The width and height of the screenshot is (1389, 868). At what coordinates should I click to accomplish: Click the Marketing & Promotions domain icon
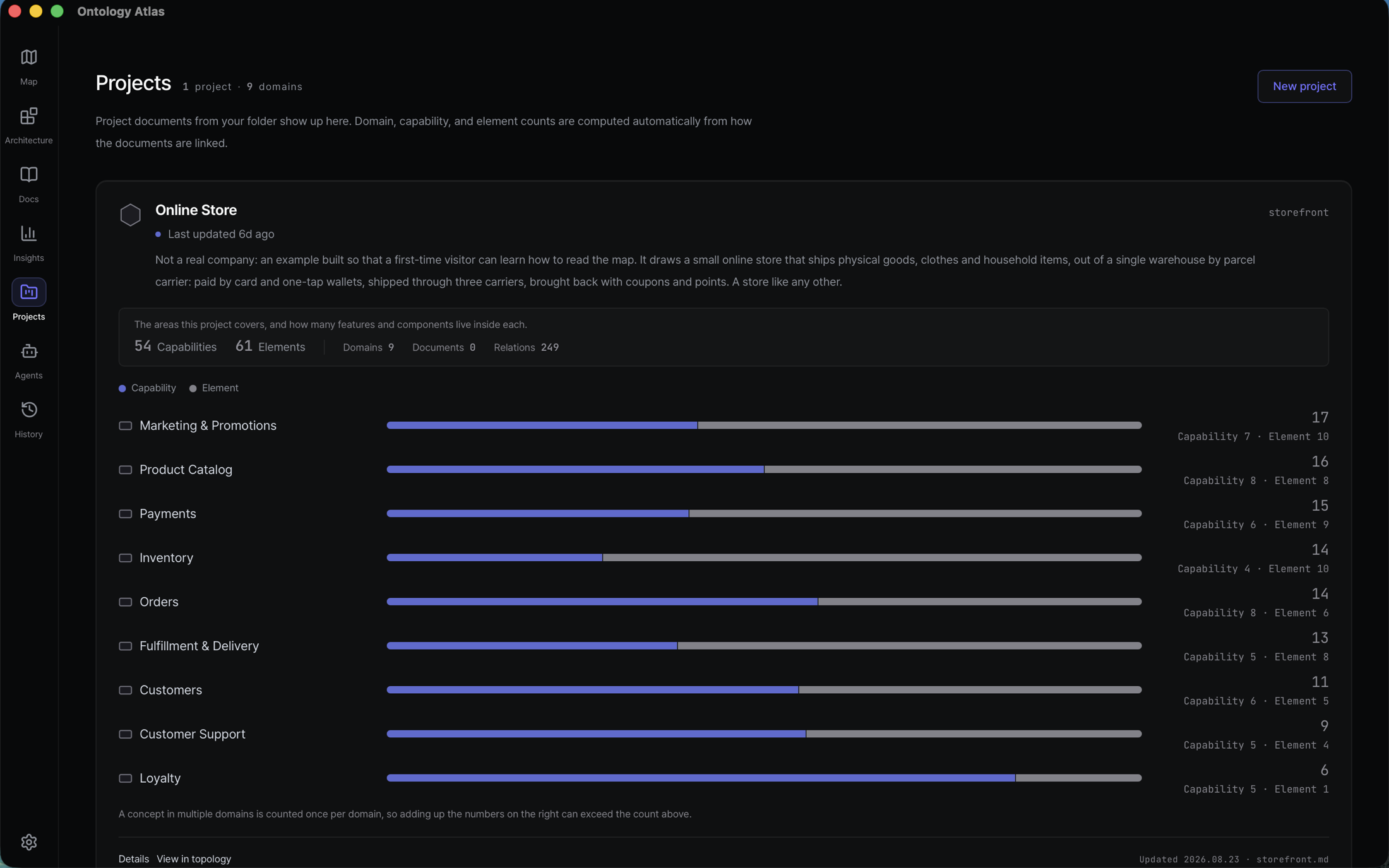(x=126, y=426)
